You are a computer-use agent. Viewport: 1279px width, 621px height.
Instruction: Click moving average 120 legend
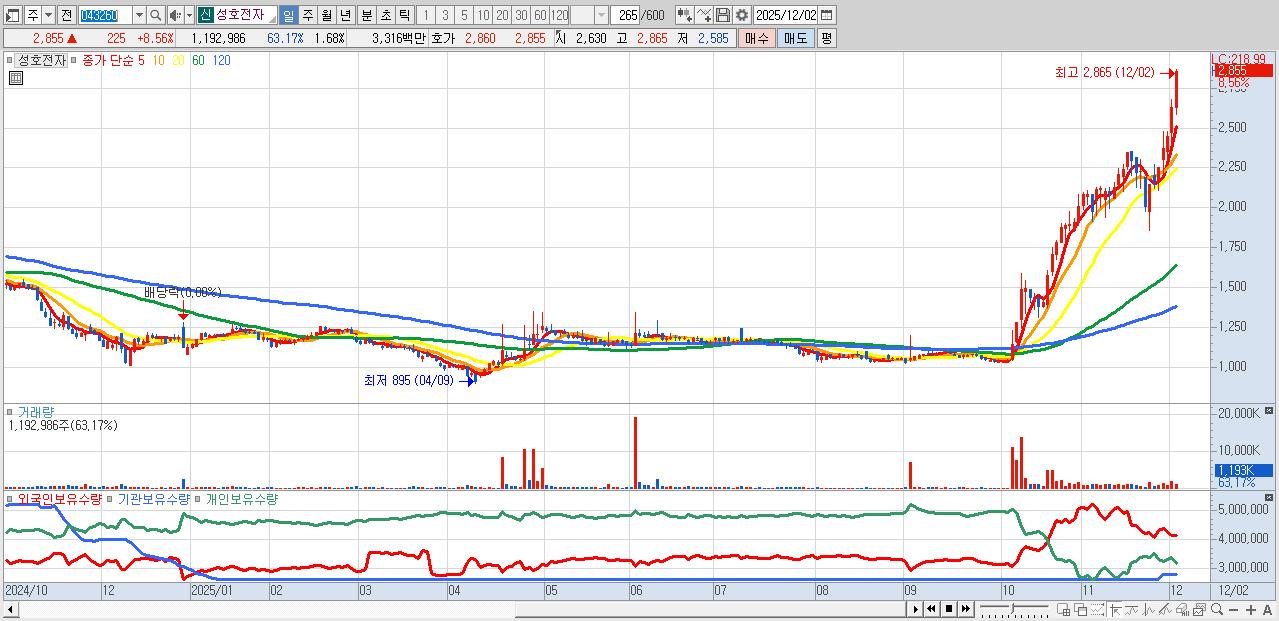[221, 60]
